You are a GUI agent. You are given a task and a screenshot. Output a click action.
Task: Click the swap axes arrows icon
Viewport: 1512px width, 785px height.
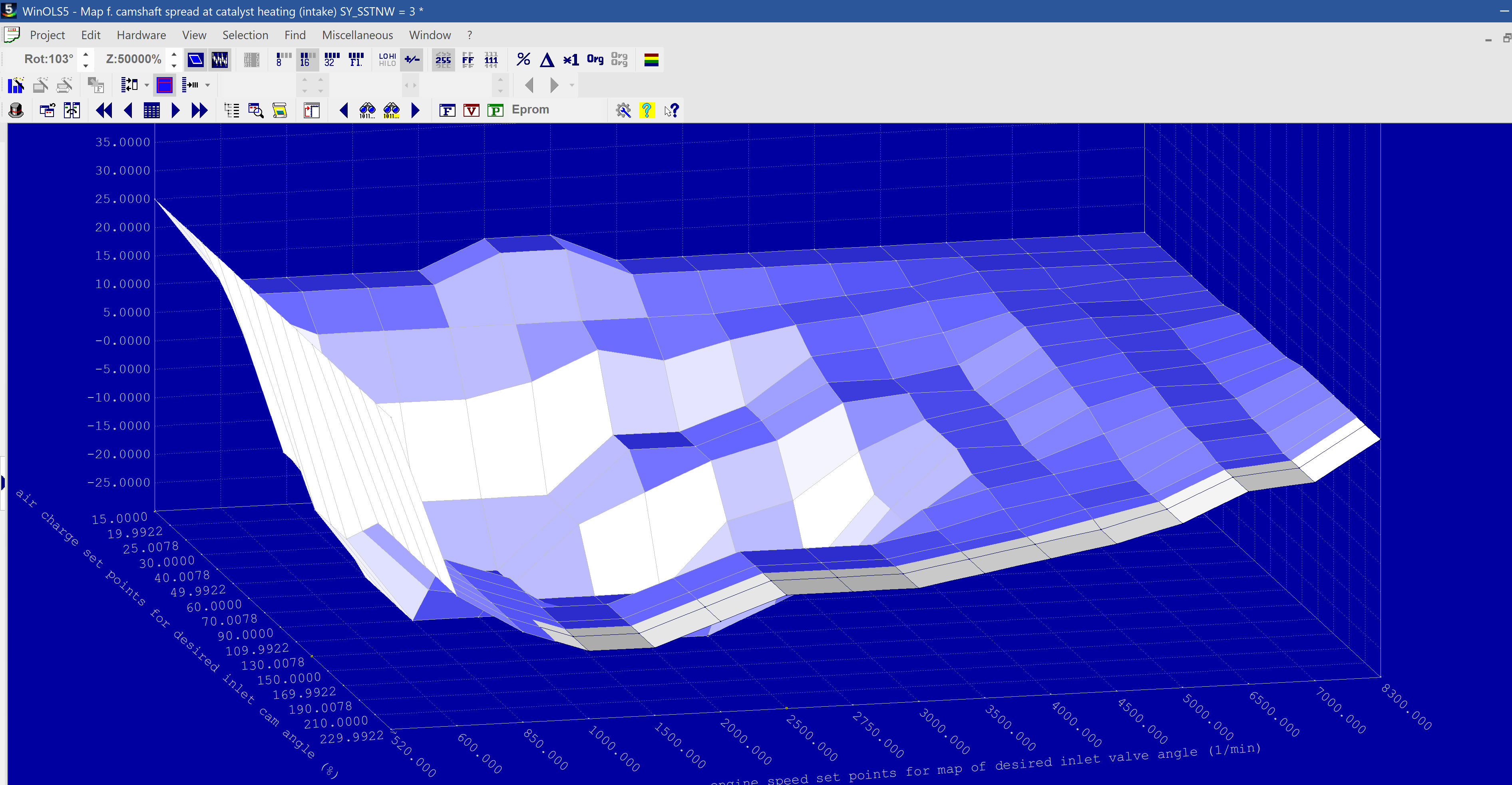point(129,85)
